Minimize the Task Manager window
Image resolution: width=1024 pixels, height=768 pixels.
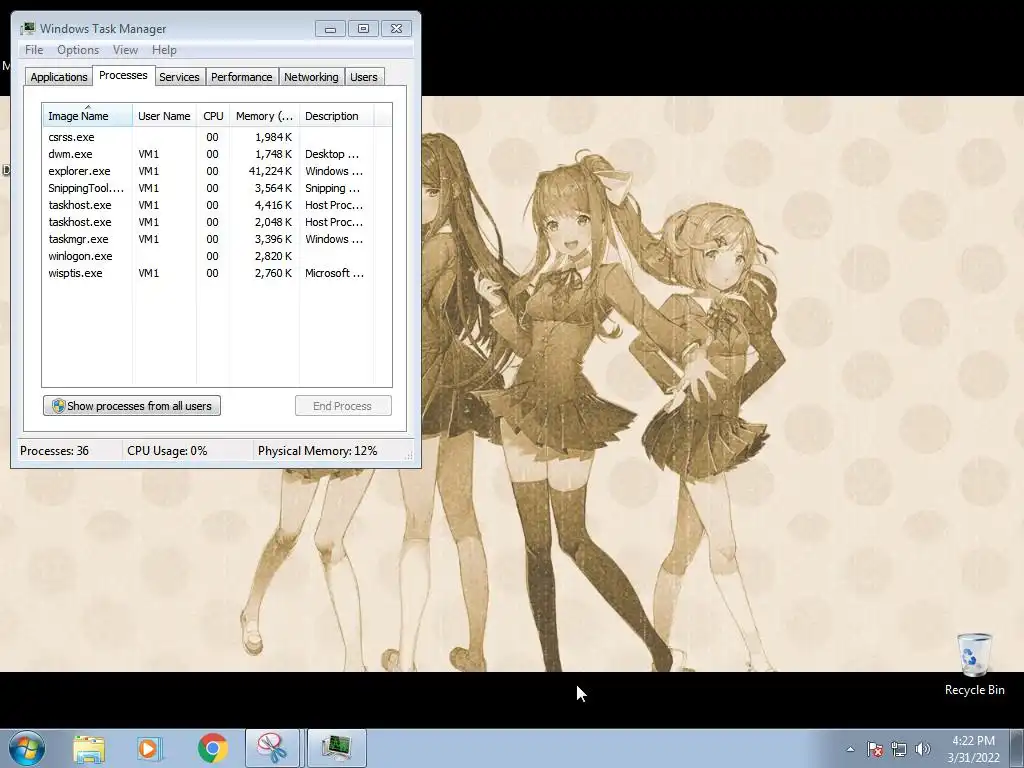tap(330, 29)
